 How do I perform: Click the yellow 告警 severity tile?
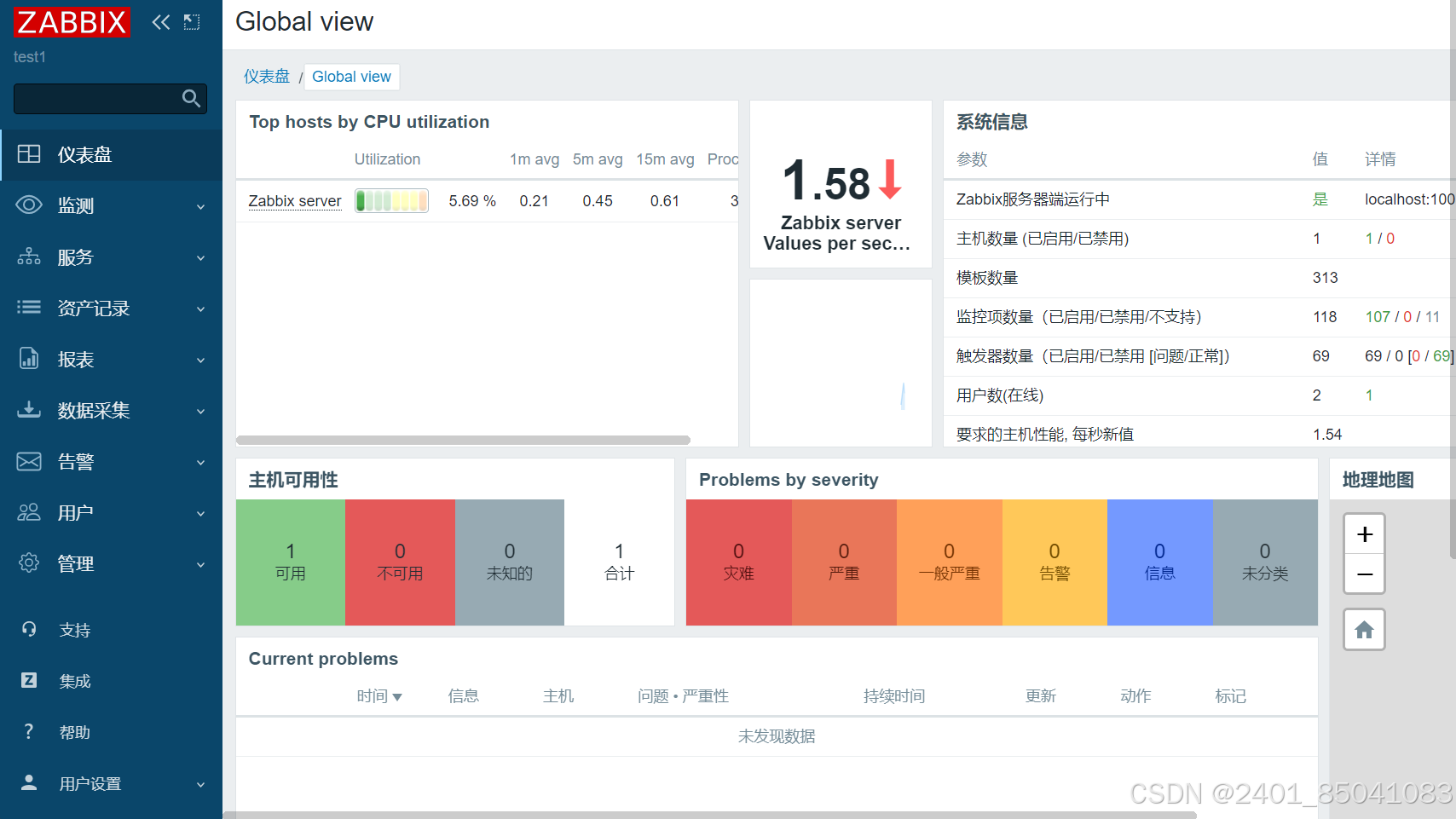click(x=1054, y=562)
